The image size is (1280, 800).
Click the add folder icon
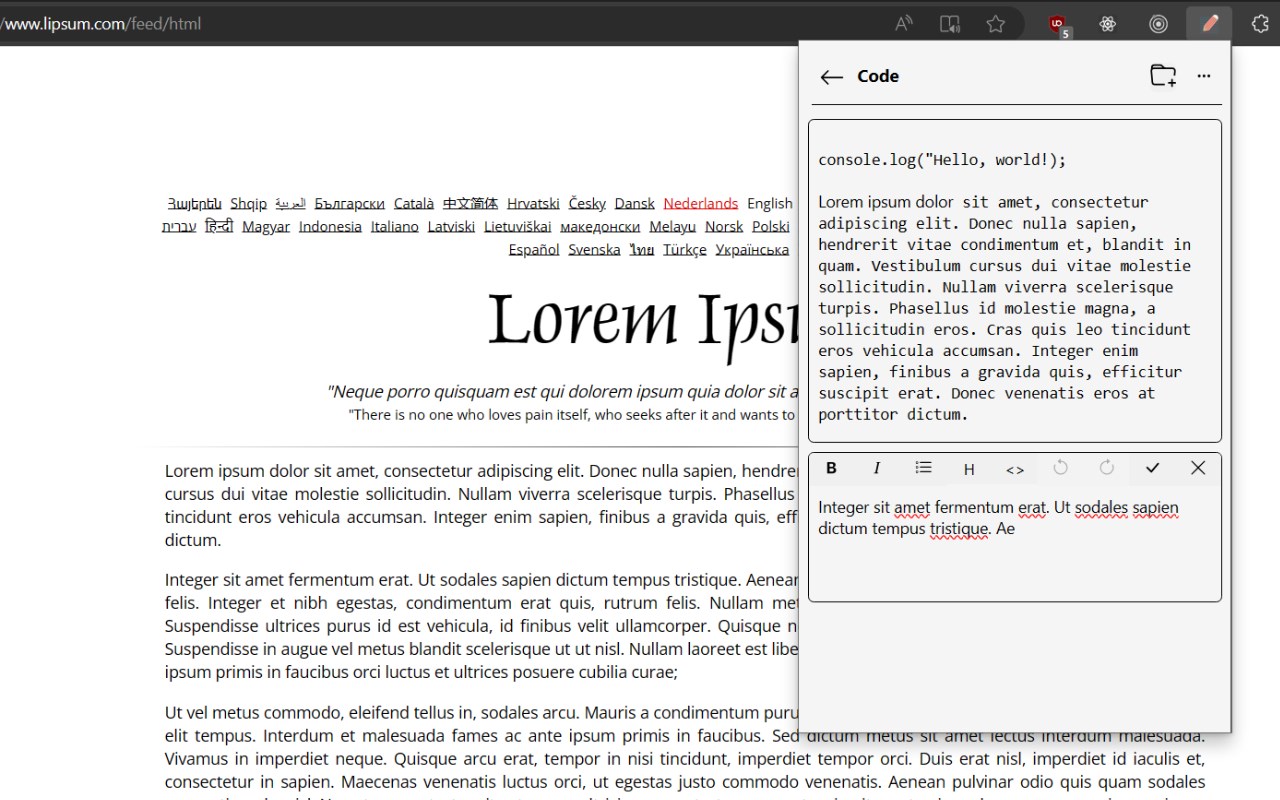click(1162, 76)
